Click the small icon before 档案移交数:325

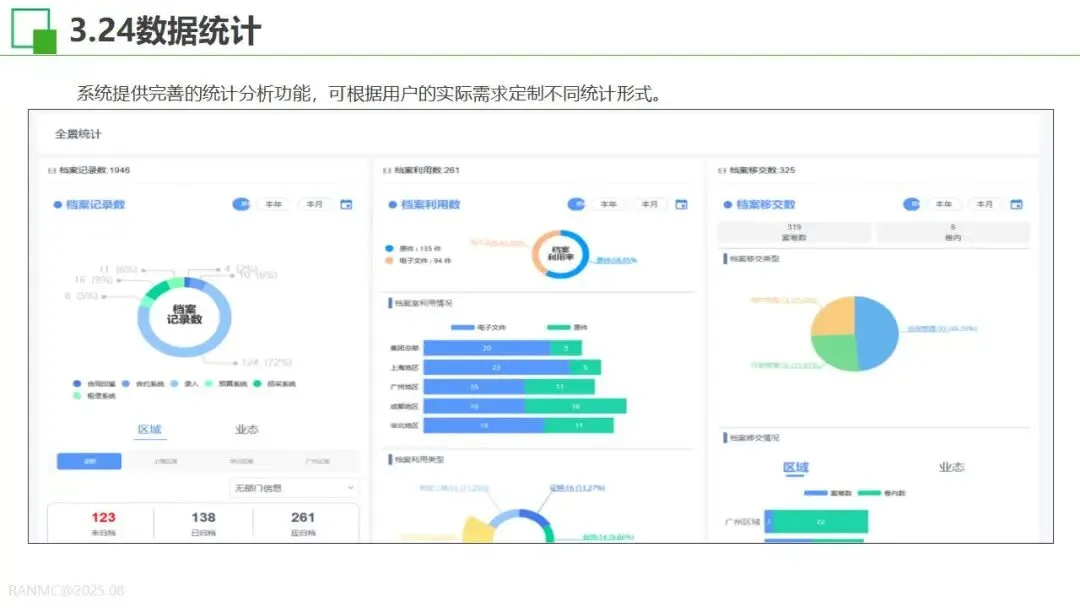coord(722,171)
